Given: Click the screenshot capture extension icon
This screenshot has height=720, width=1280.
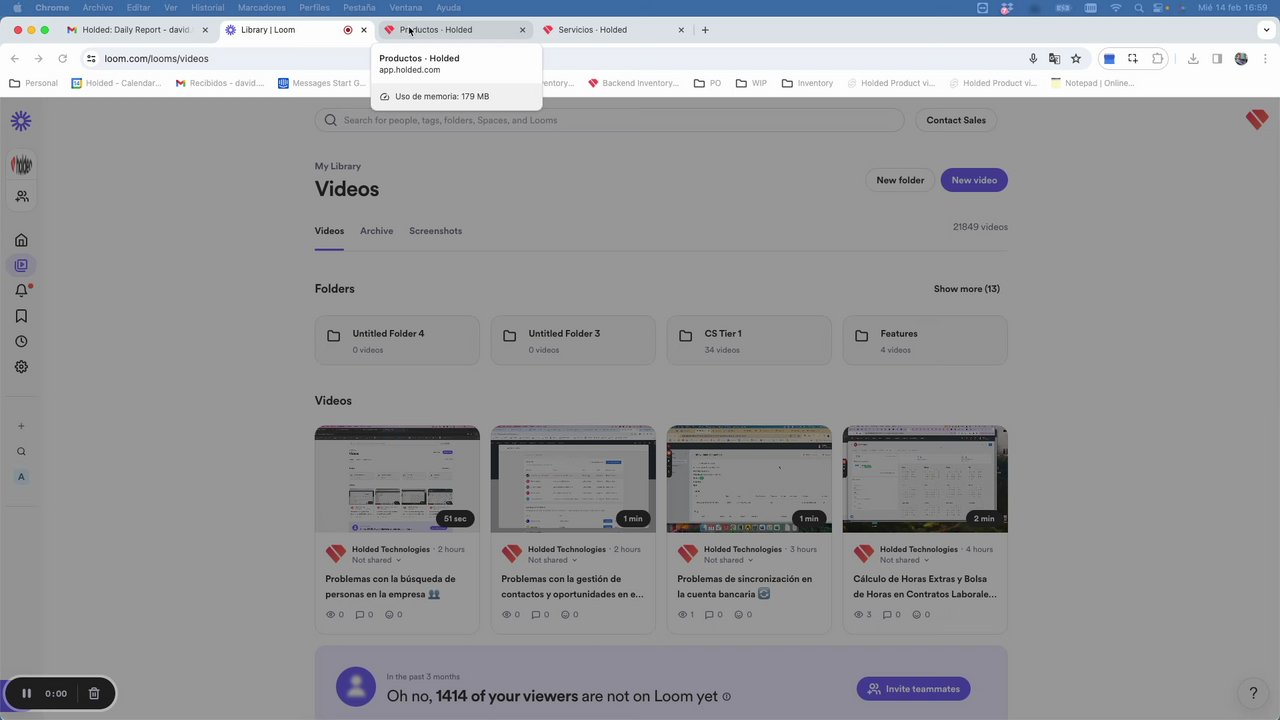Looking at the screenshot, I should (1133, 58).
